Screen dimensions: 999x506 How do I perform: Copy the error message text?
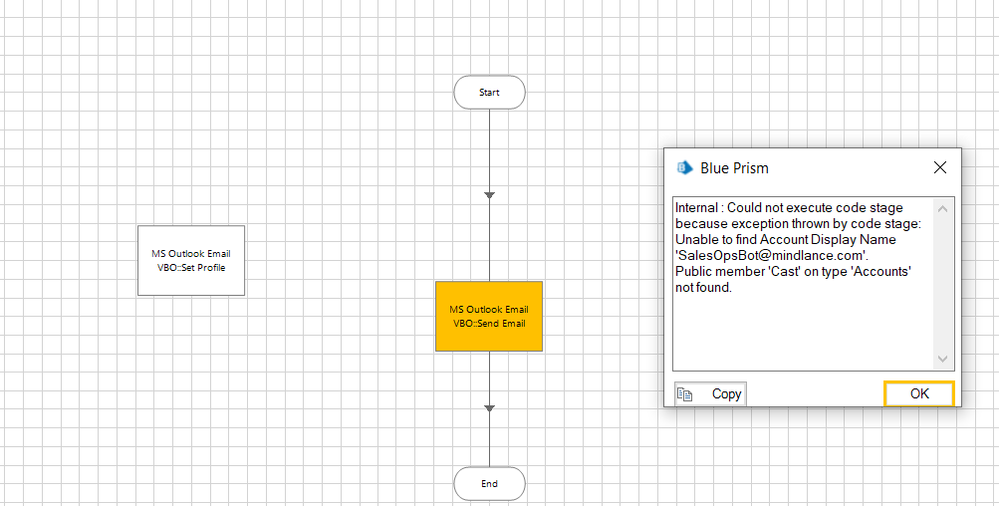tap(710, 394)
